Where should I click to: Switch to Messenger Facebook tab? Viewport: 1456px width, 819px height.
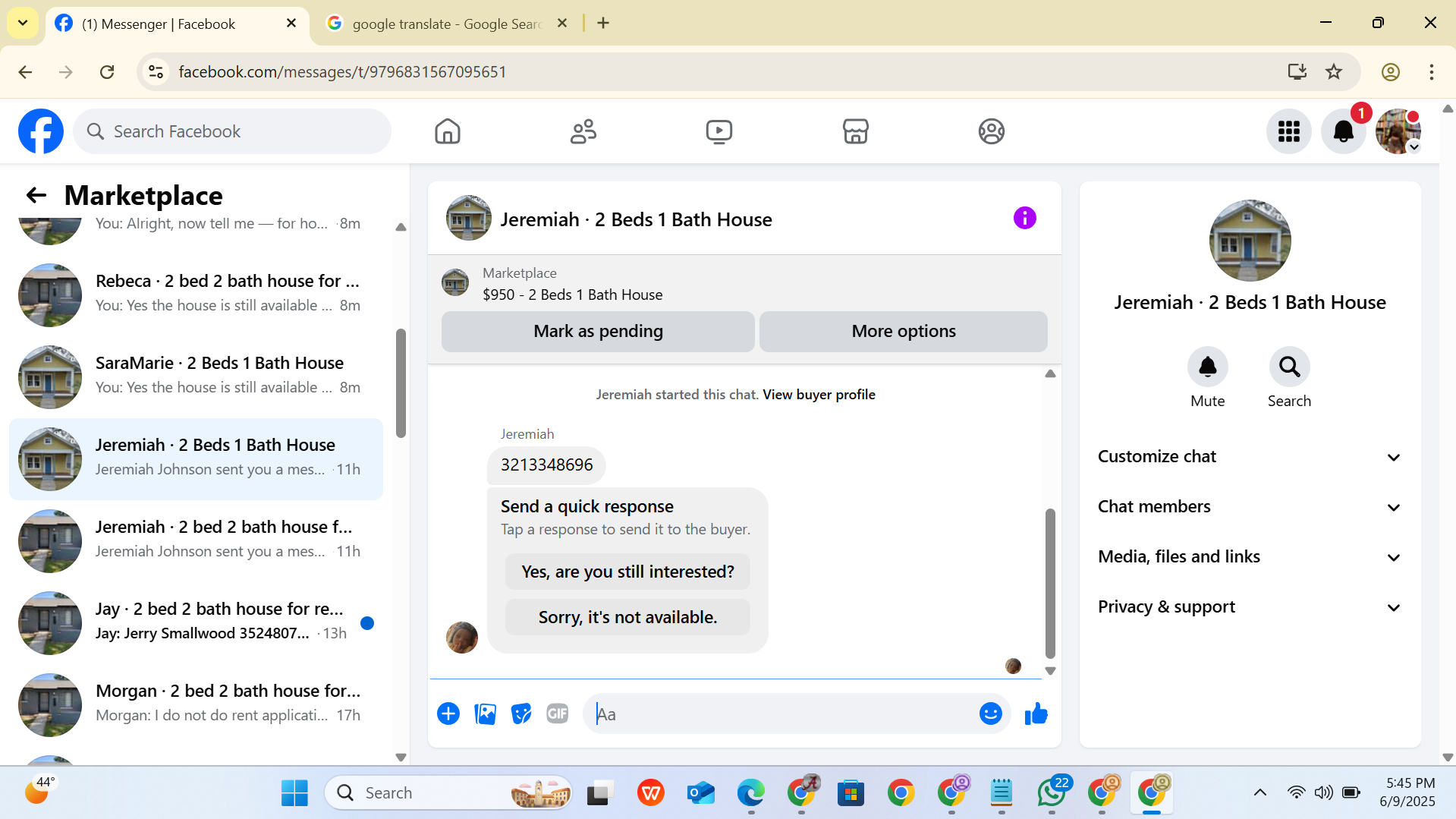click(x=177, y=24)
